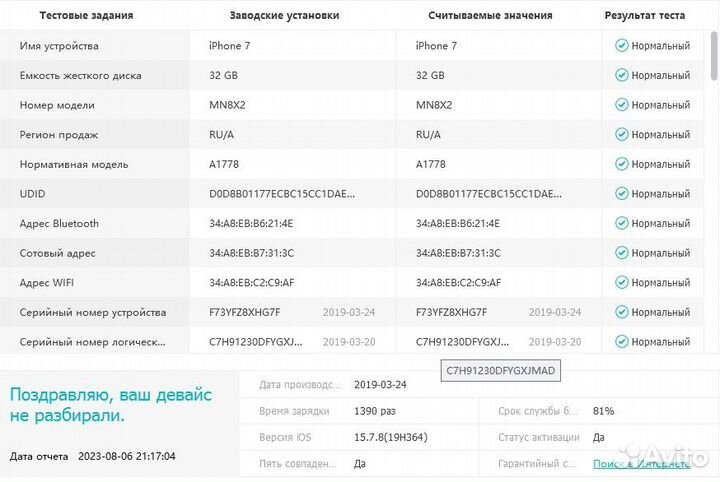Click the Сотовый адрес status check icon
720x482 pixels.
coord(621,253)
